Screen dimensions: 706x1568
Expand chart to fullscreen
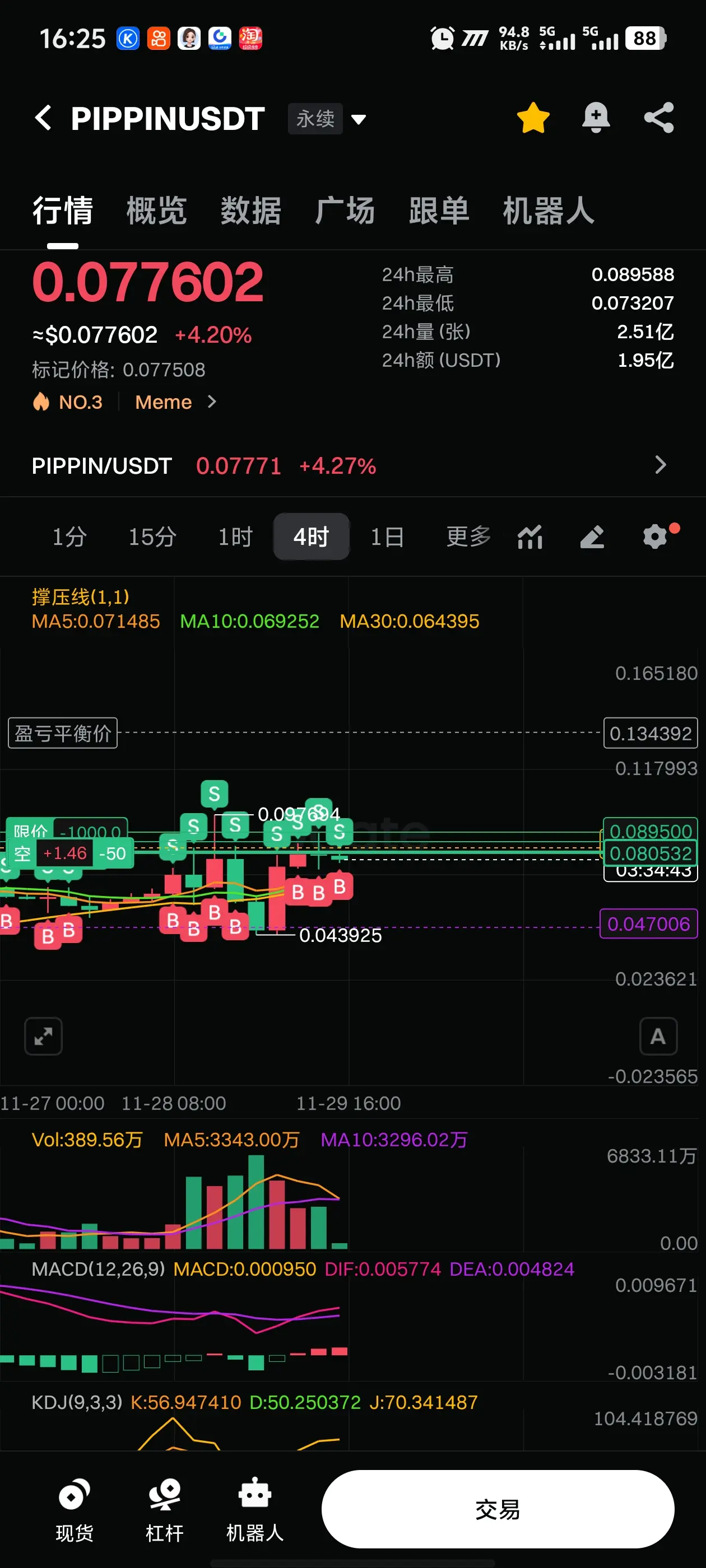pos(43,1036)
